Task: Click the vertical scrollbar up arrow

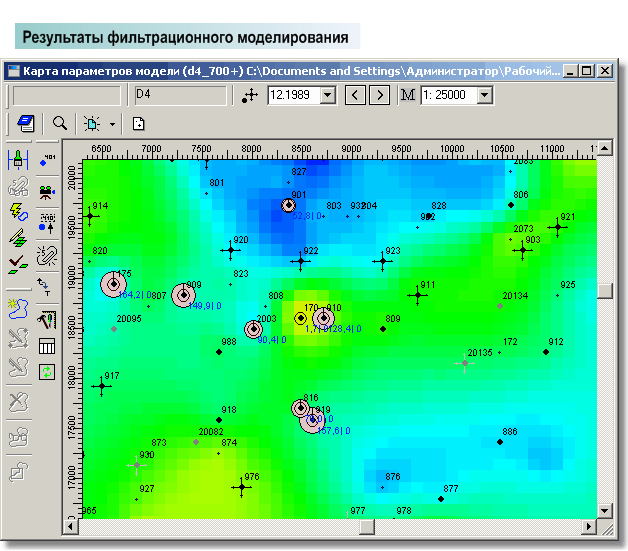Action: [605, 148]
